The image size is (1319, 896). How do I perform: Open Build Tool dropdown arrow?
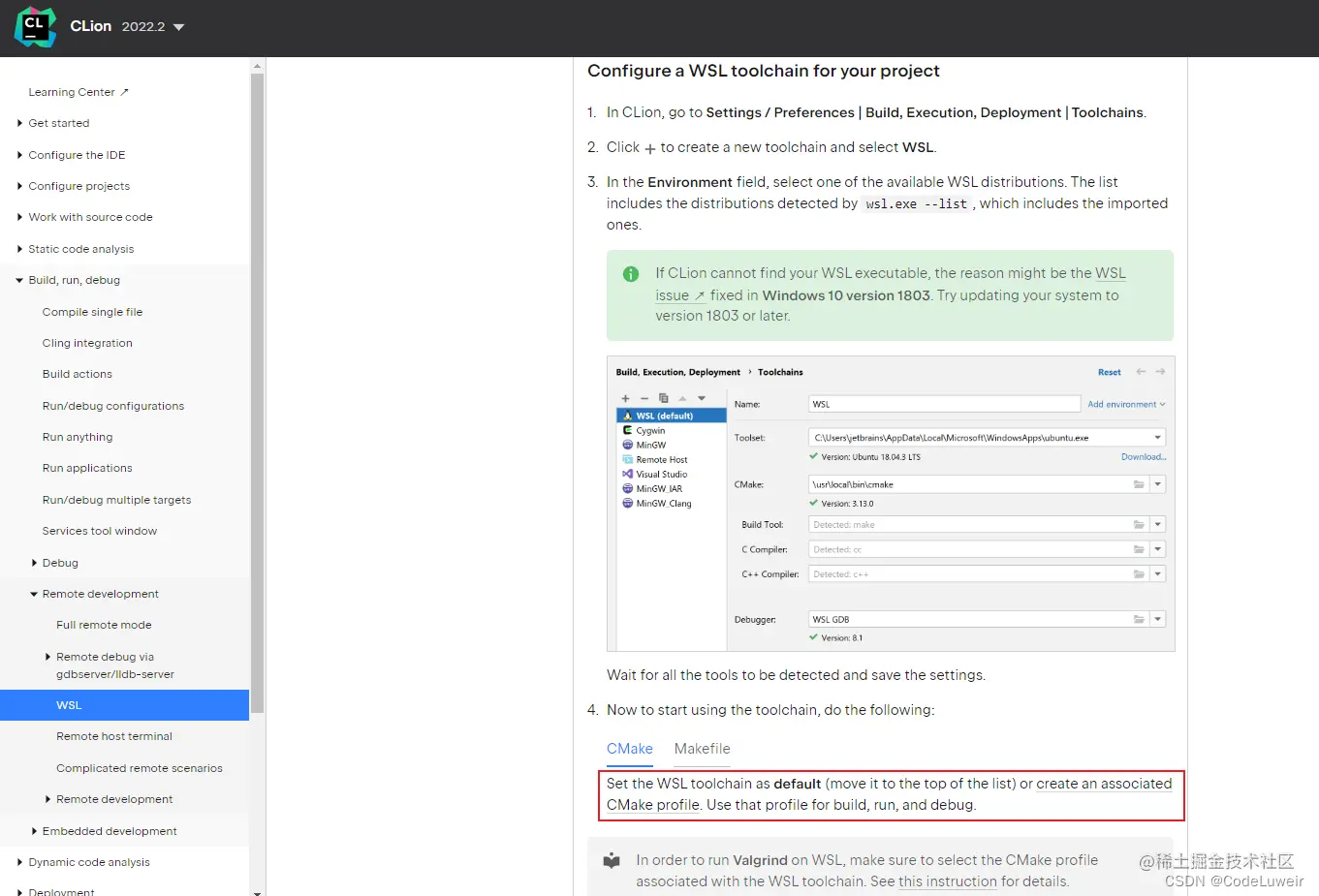(x=1157, y=524)
